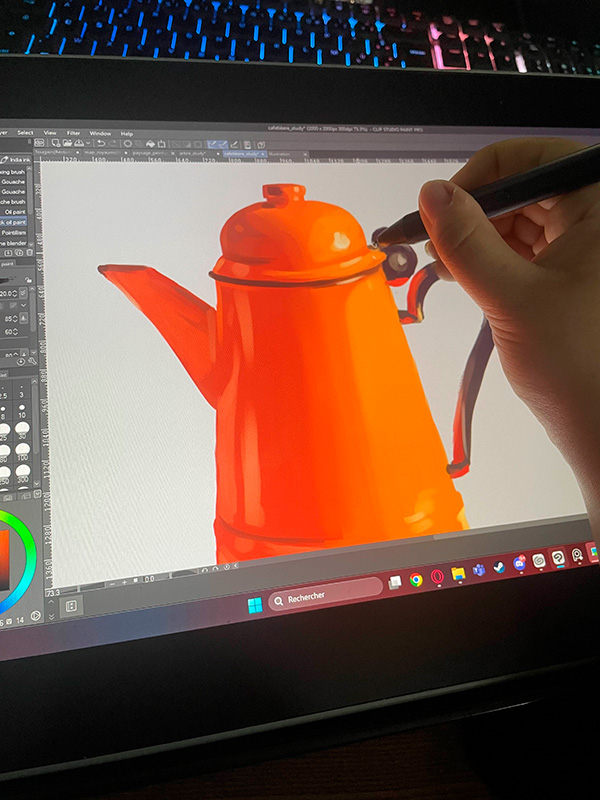Click the rotation angle 0.0 field
This screenshot has height=800, width=600.
[x=149, y=579]
